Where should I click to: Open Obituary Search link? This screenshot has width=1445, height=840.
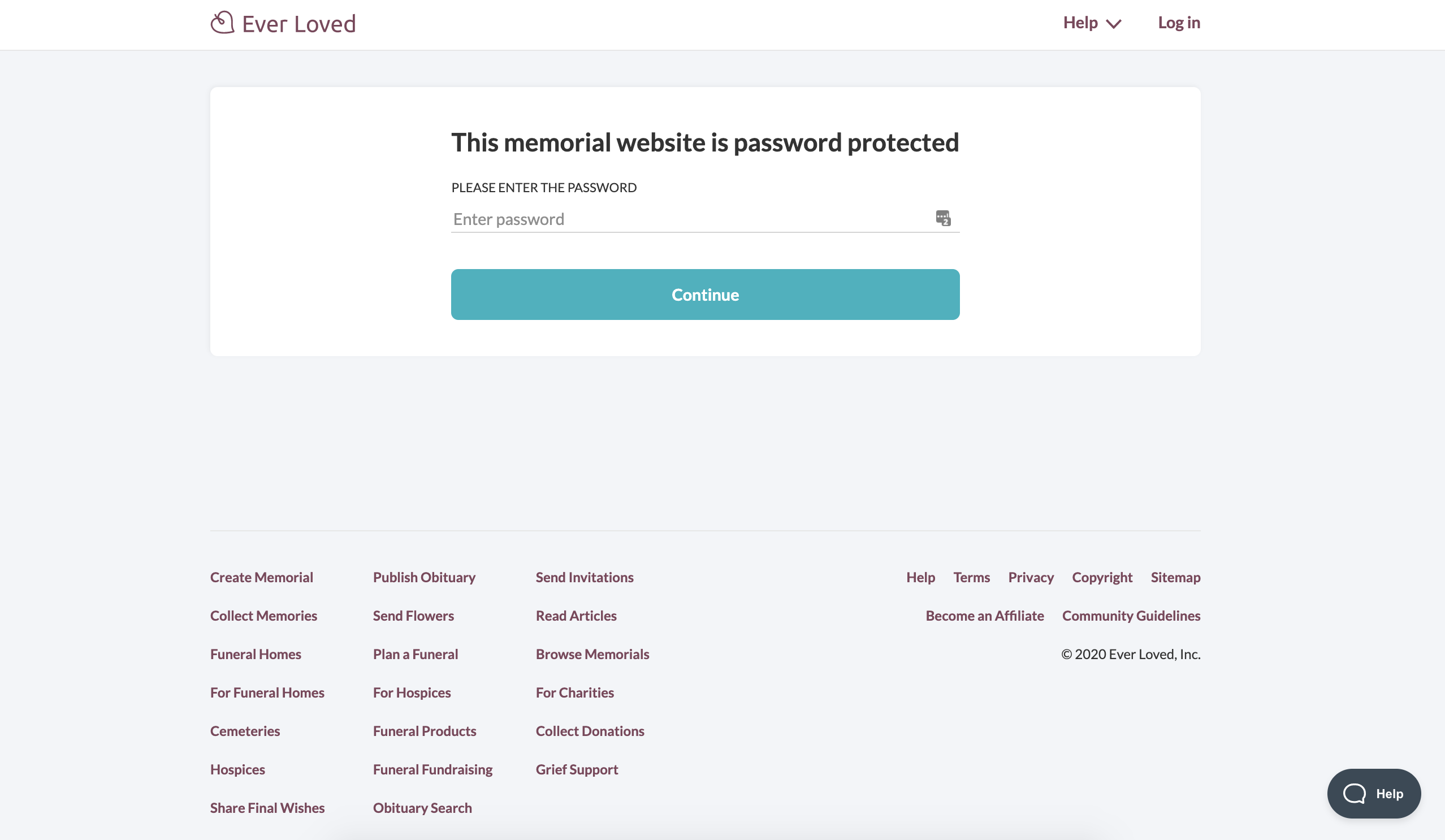[x=422, y=807]
